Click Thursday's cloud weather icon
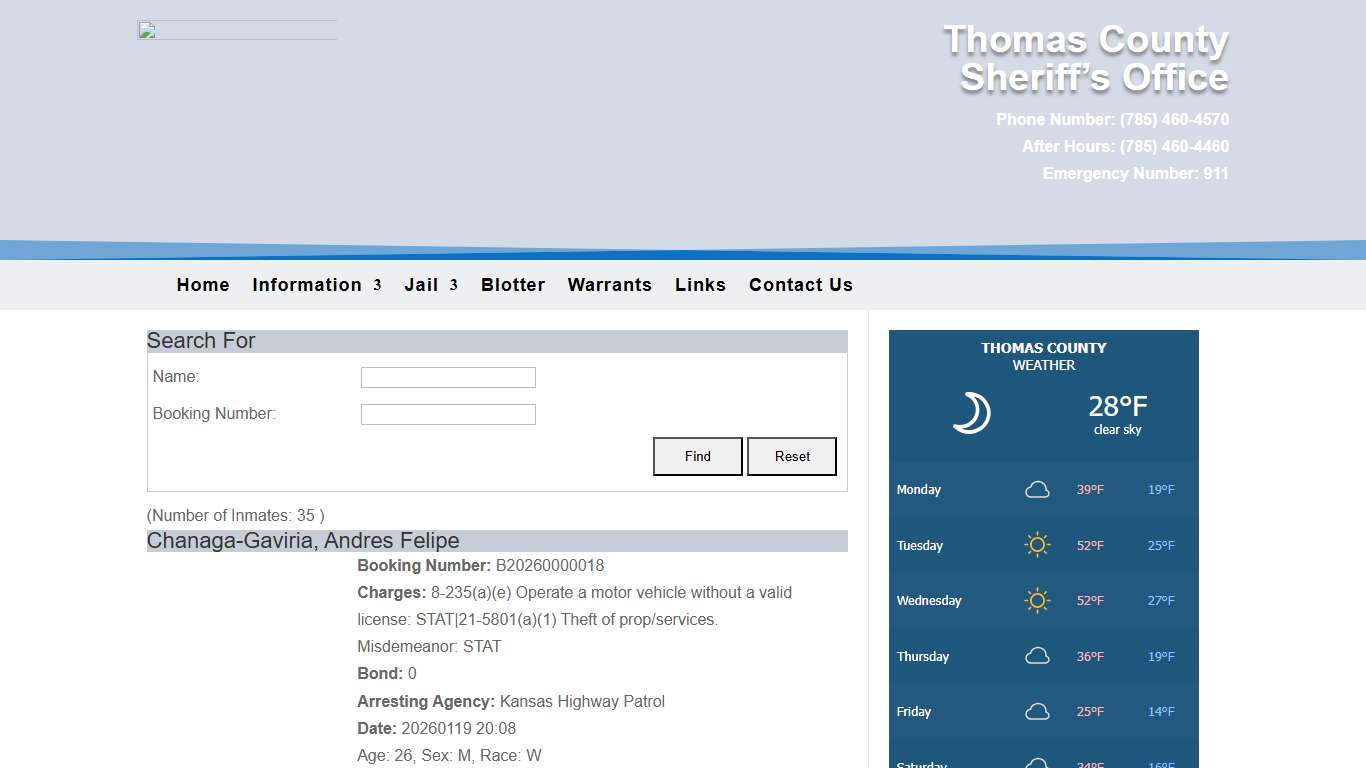 [1037, 657]
